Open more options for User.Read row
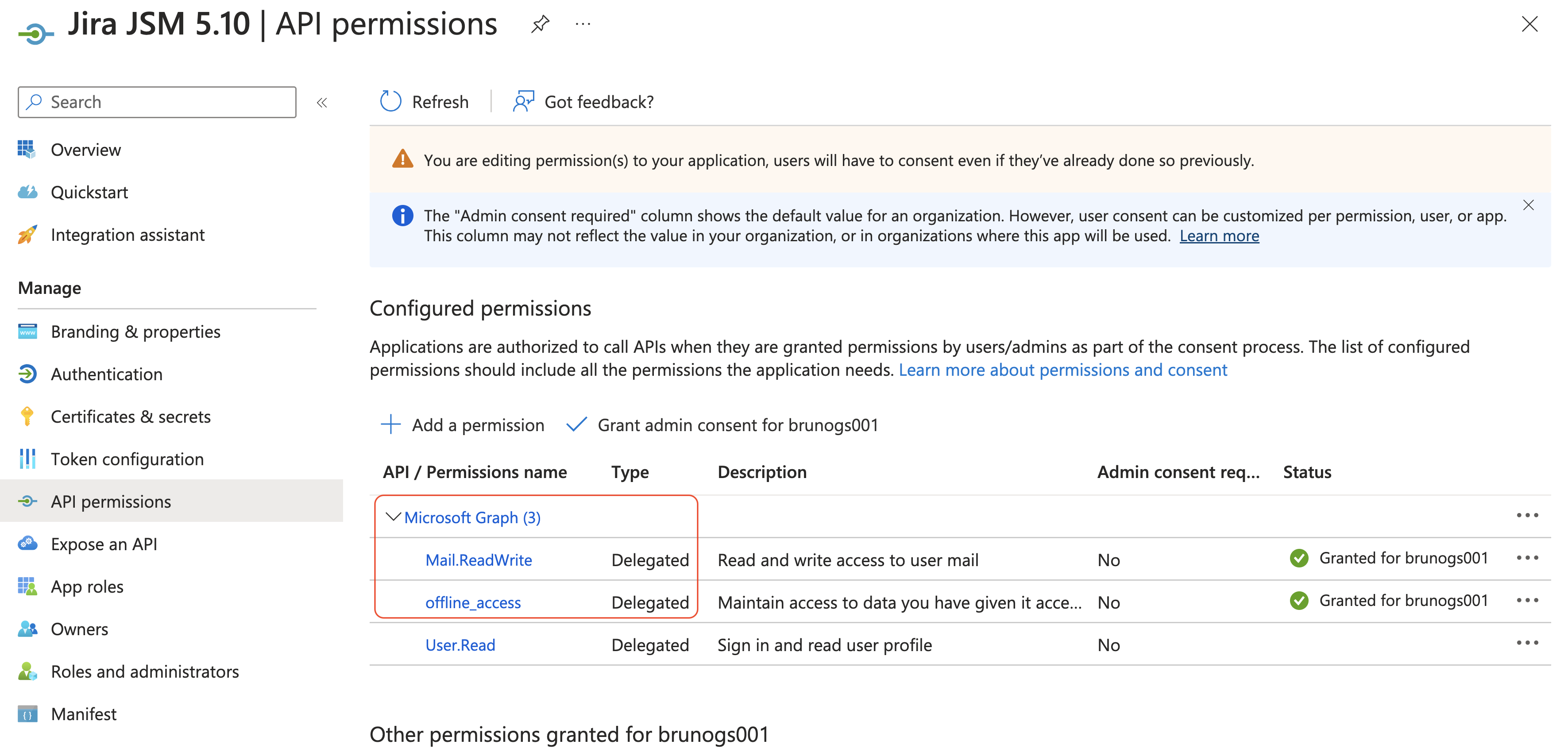This screenshot has height=756, width=1568. [x=1526, y=644]
